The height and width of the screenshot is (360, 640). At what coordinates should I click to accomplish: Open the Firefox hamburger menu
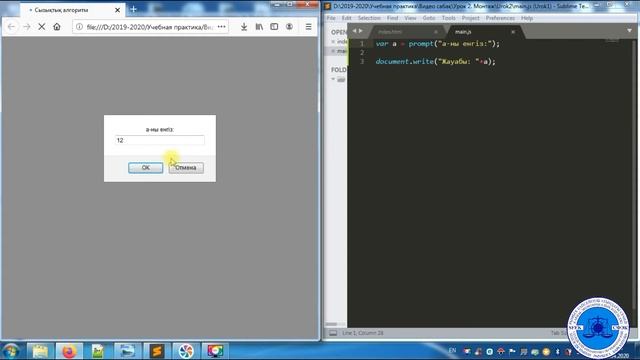point(309,27)
